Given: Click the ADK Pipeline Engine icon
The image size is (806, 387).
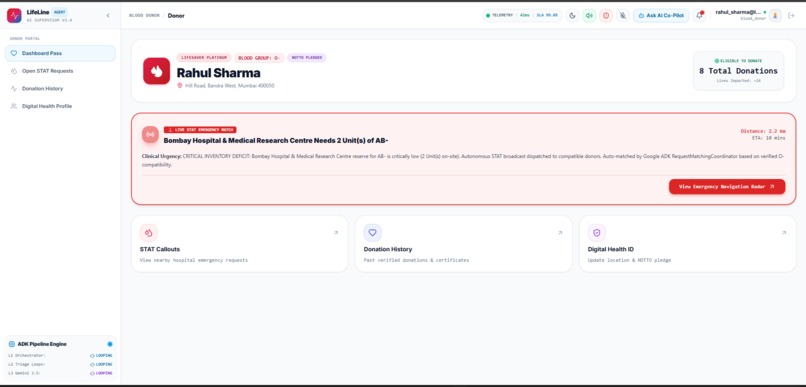Looking at the screenshot, I should [12, 344].
